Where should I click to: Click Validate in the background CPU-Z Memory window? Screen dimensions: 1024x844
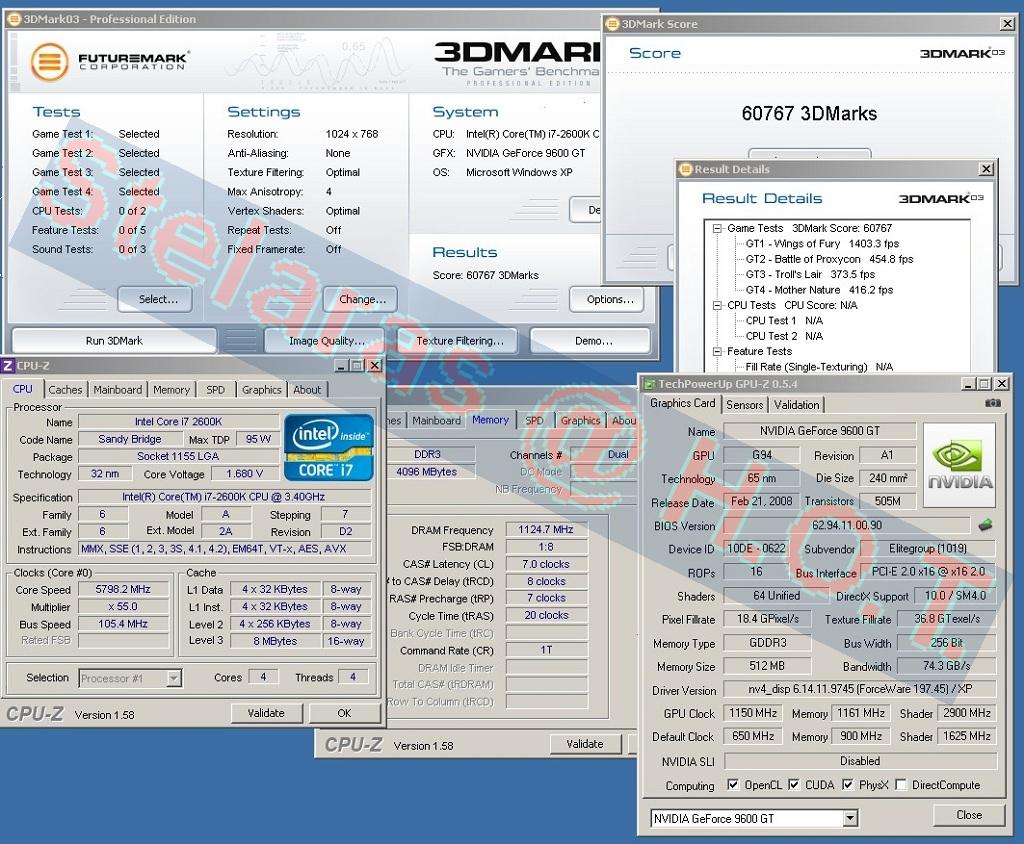[585, 743]
